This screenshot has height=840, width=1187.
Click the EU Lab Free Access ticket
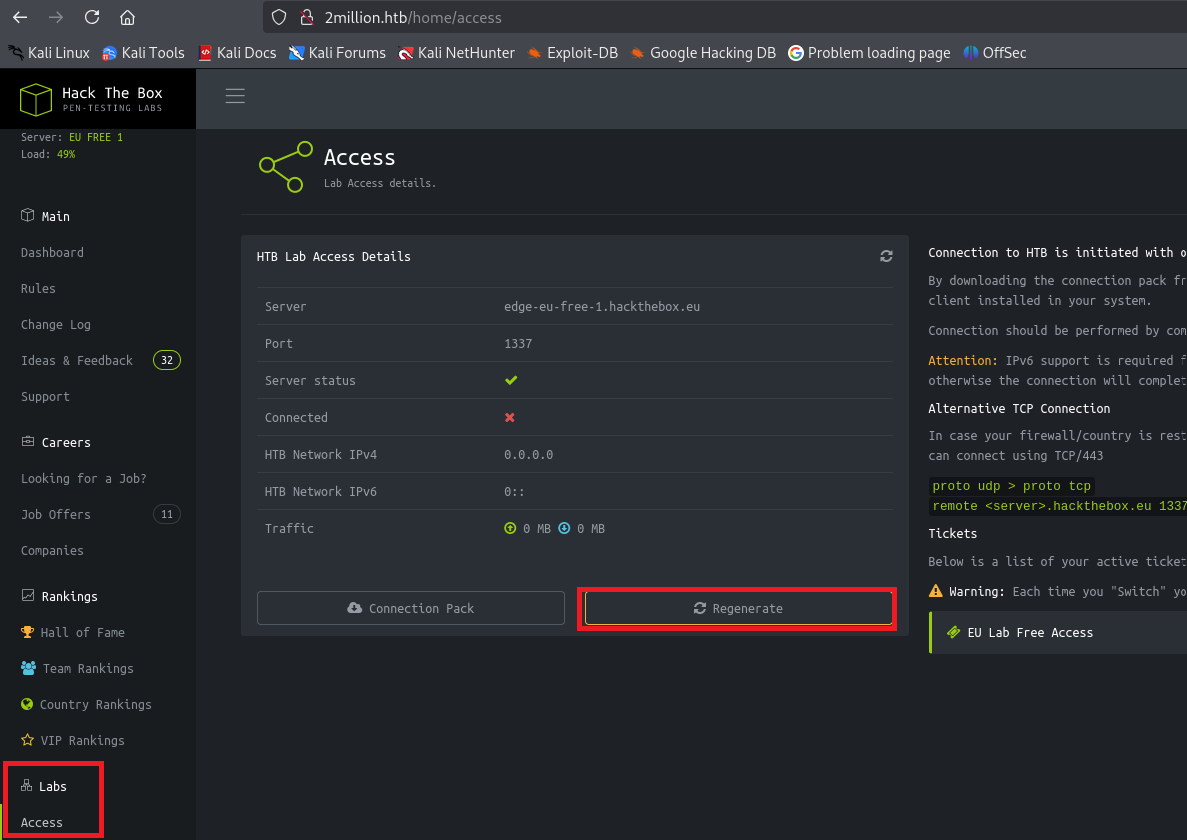tap(1030, 632)
